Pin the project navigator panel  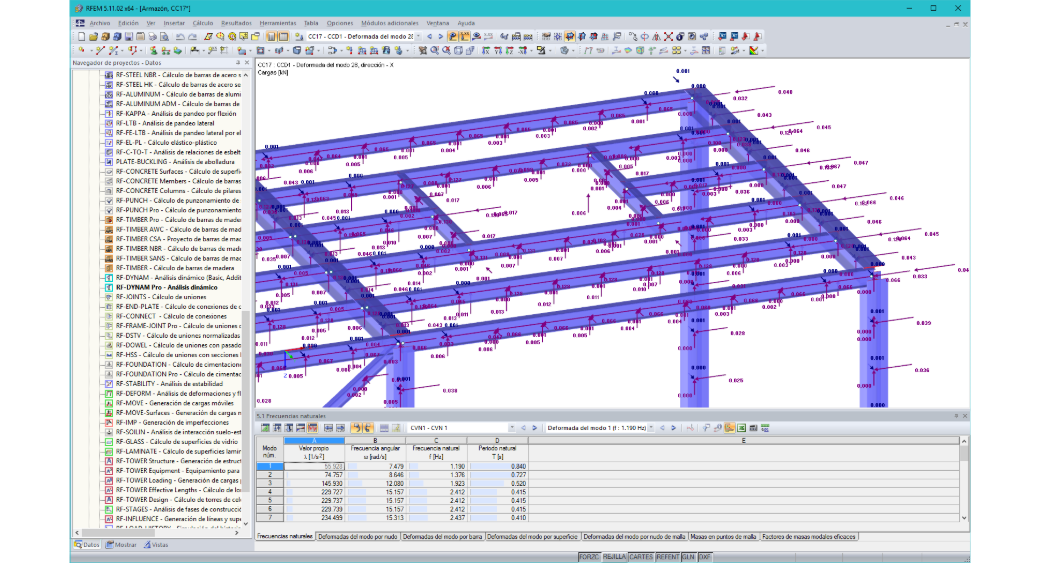pos(238,63)
